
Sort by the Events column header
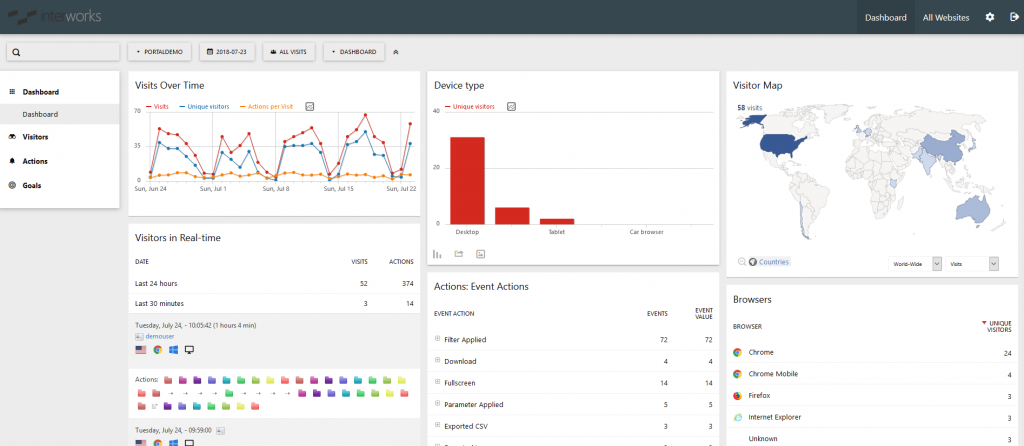(657, 313)
